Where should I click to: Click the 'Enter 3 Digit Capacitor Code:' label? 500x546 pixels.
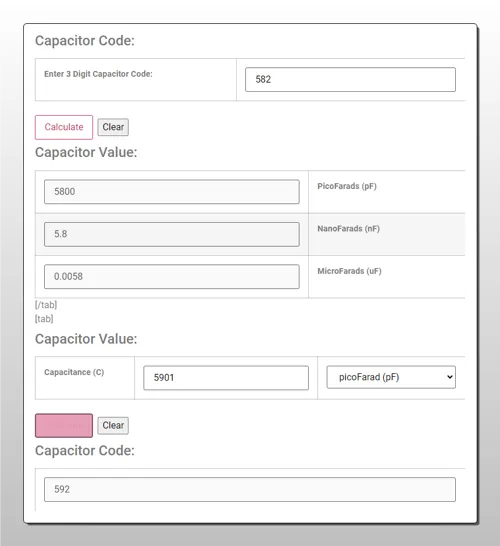[x=98, y=74]
